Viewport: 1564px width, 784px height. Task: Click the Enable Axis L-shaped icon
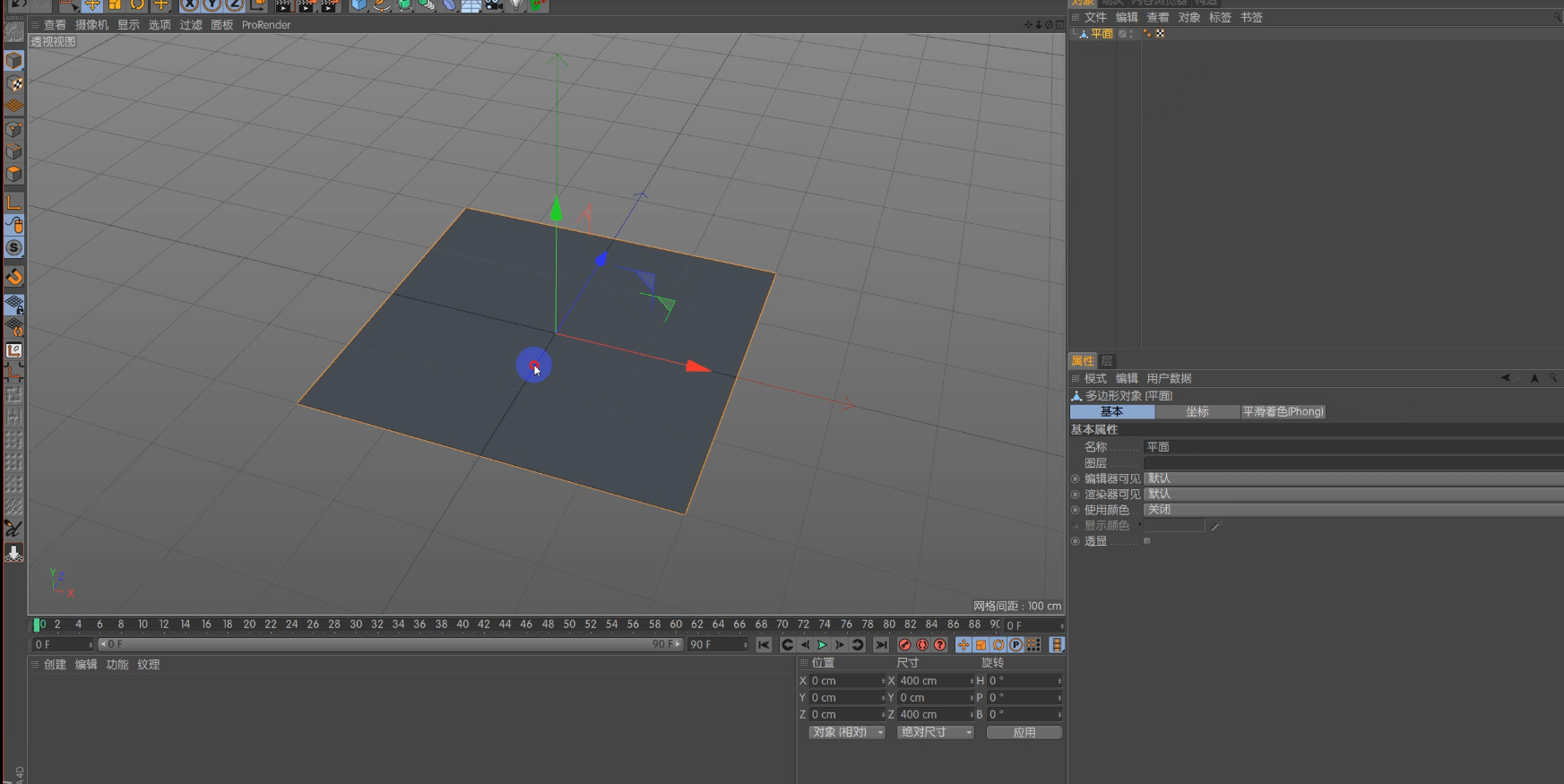tap(14, 202)
